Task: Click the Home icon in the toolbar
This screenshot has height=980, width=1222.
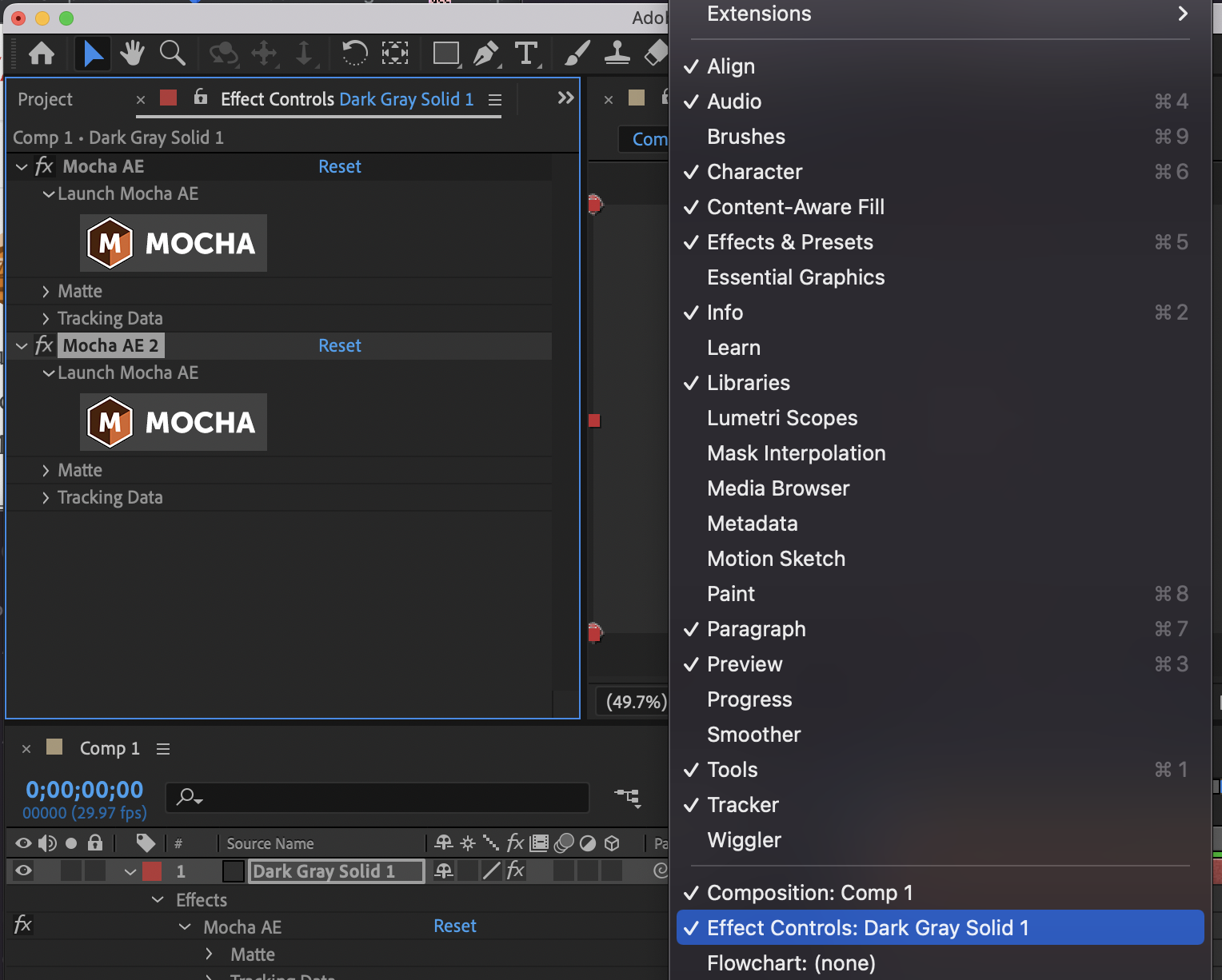Action: [41, 54]
